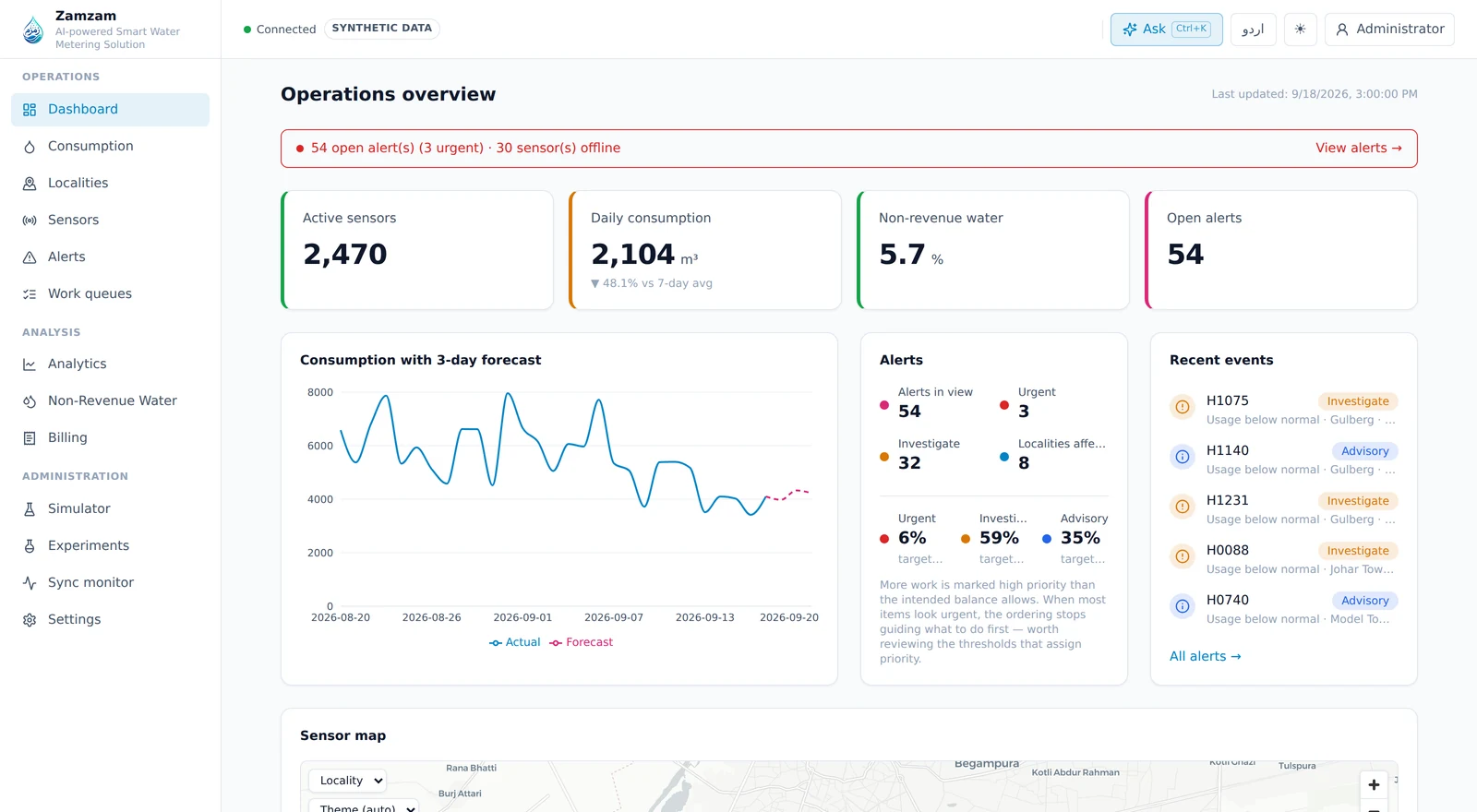Click the Zamzam logo icon
Image resolution: width=1477 pixels, height=812 pixels.
click(33, 30)
